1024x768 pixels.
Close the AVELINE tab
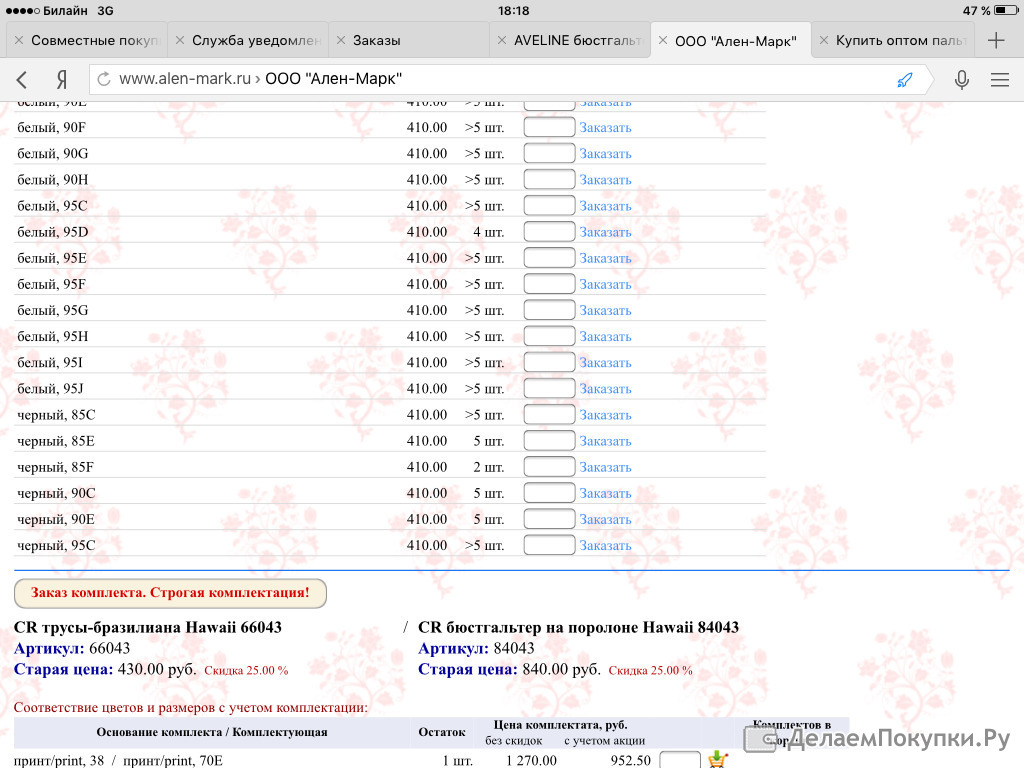tap(501, 41)
